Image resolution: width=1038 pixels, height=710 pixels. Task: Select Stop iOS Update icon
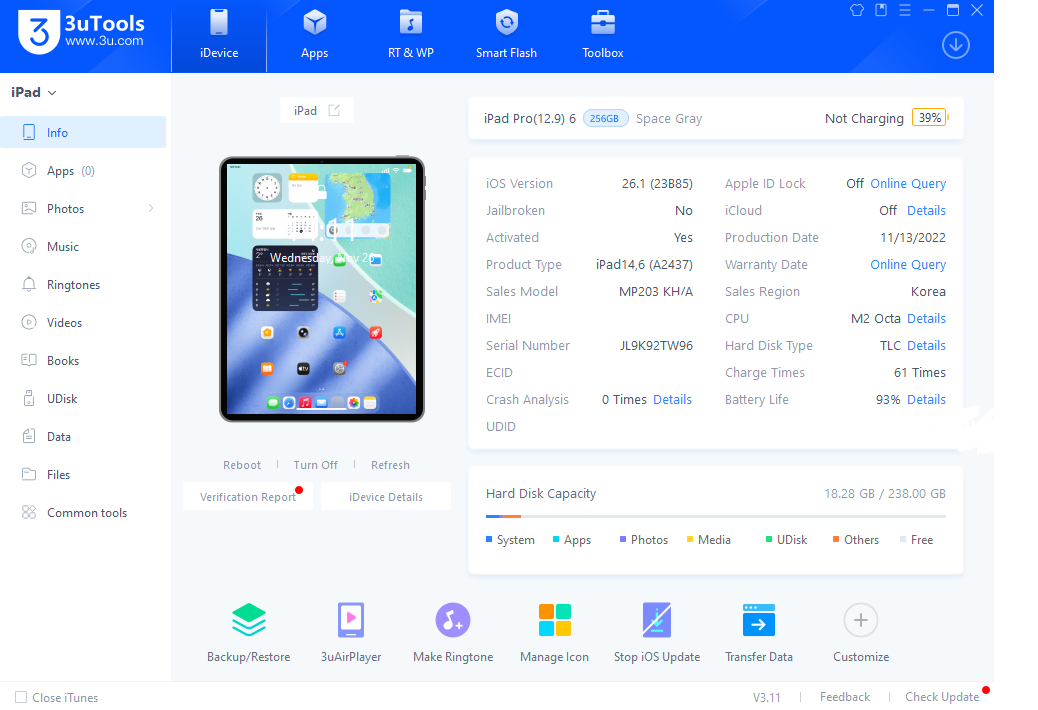tap(656, 621)
